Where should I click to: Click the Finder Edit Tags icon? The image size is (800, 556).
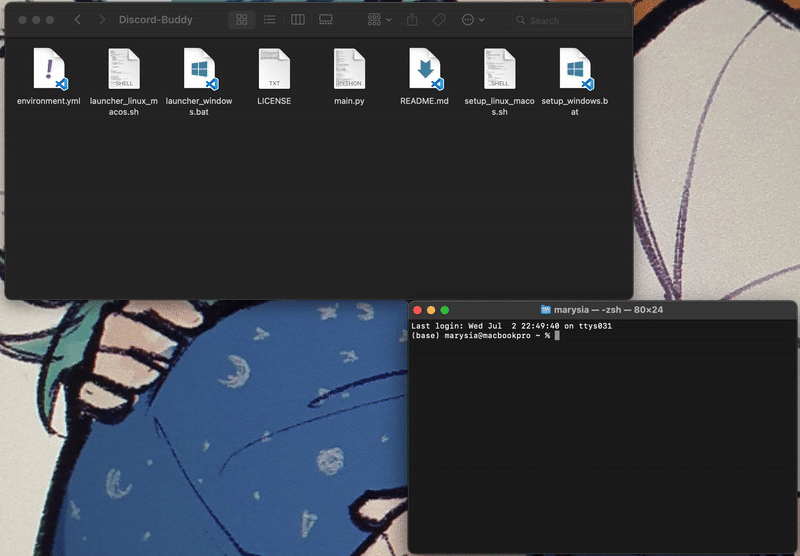pyautogui.click(x=439, y=20)
